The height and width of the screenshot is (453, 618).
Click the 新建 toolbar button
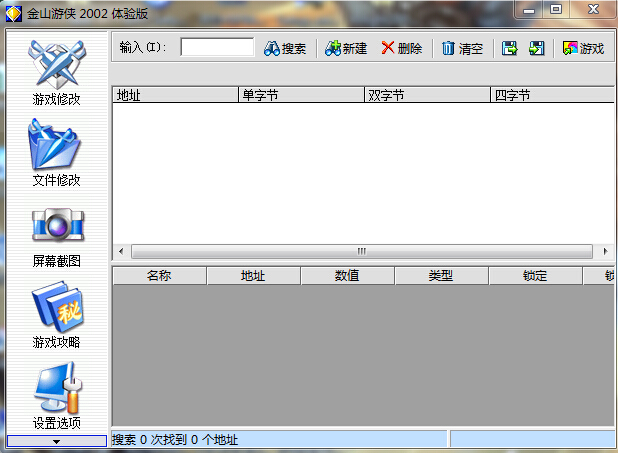[346, 48]
